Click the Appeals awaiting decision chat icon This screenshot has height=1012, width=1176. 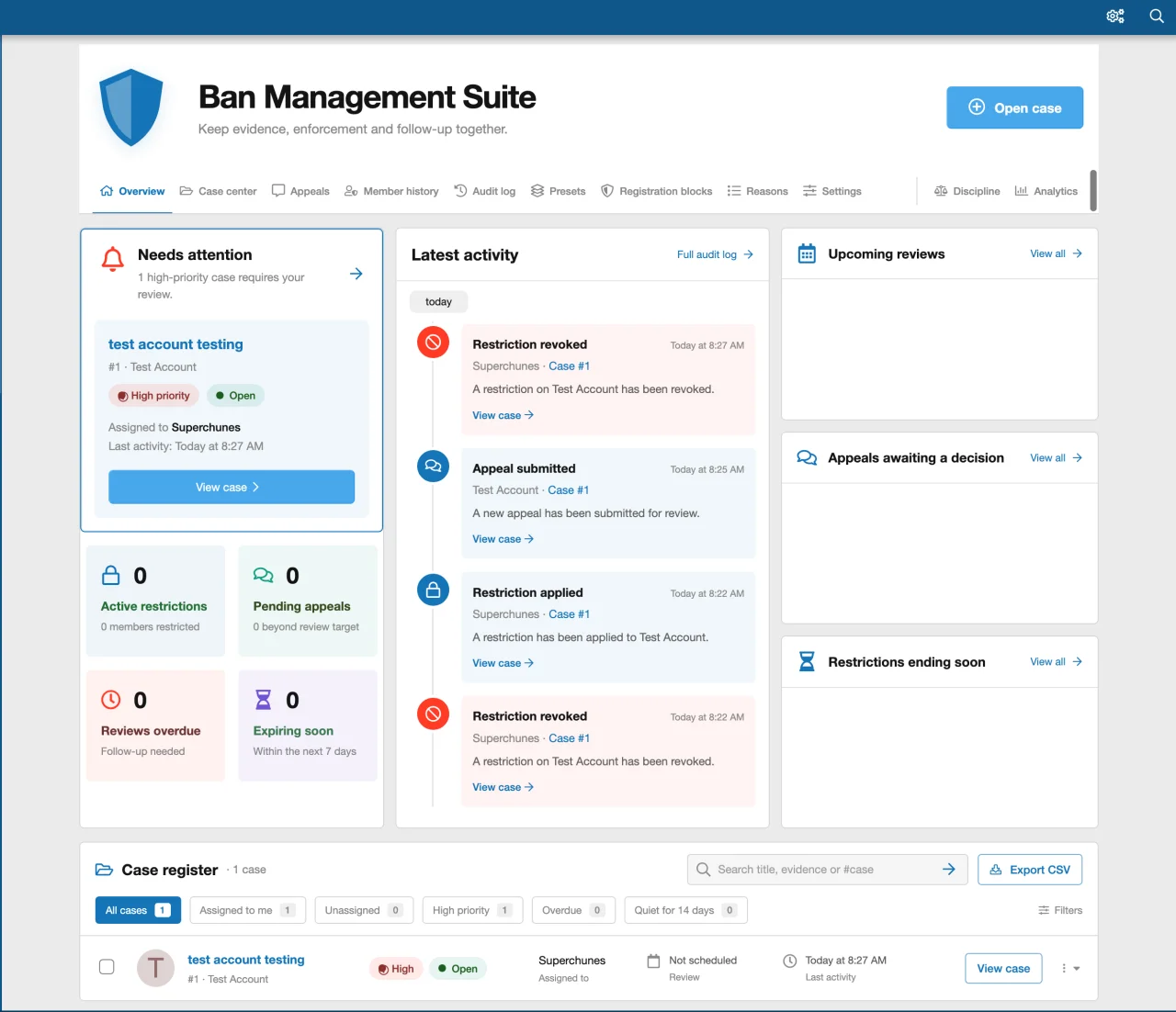807,457
